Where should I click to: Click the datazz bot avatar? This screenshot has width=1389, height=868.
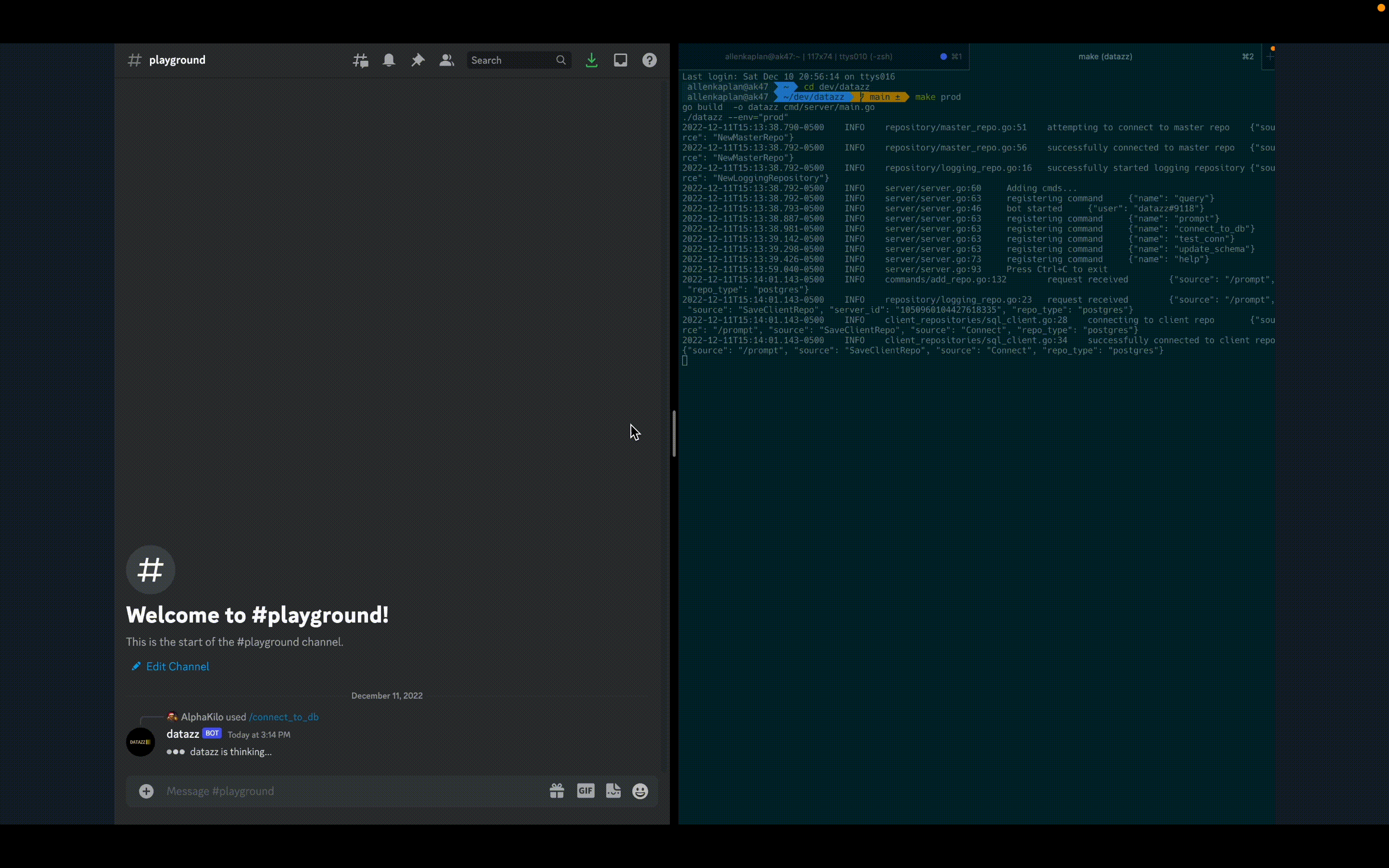pos(141,742)
